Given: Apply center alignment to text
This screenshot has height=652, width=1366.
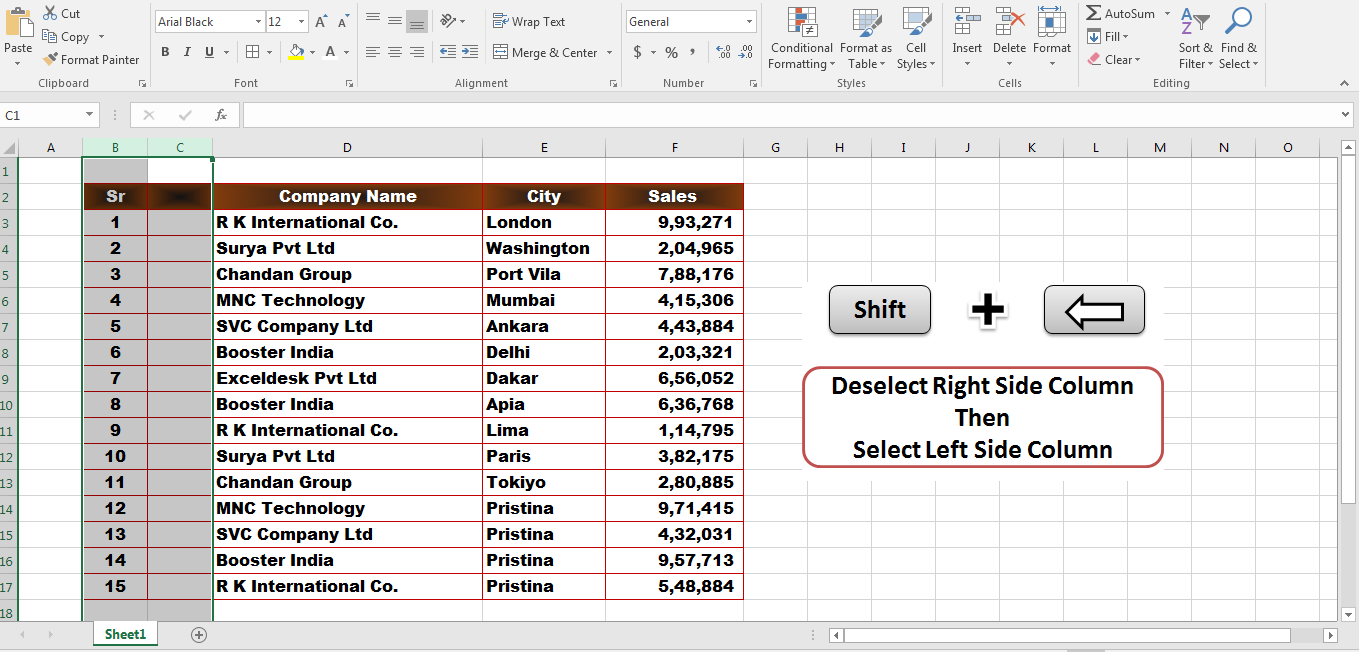Looking at the screenshot, I should [x=393, y=52].
